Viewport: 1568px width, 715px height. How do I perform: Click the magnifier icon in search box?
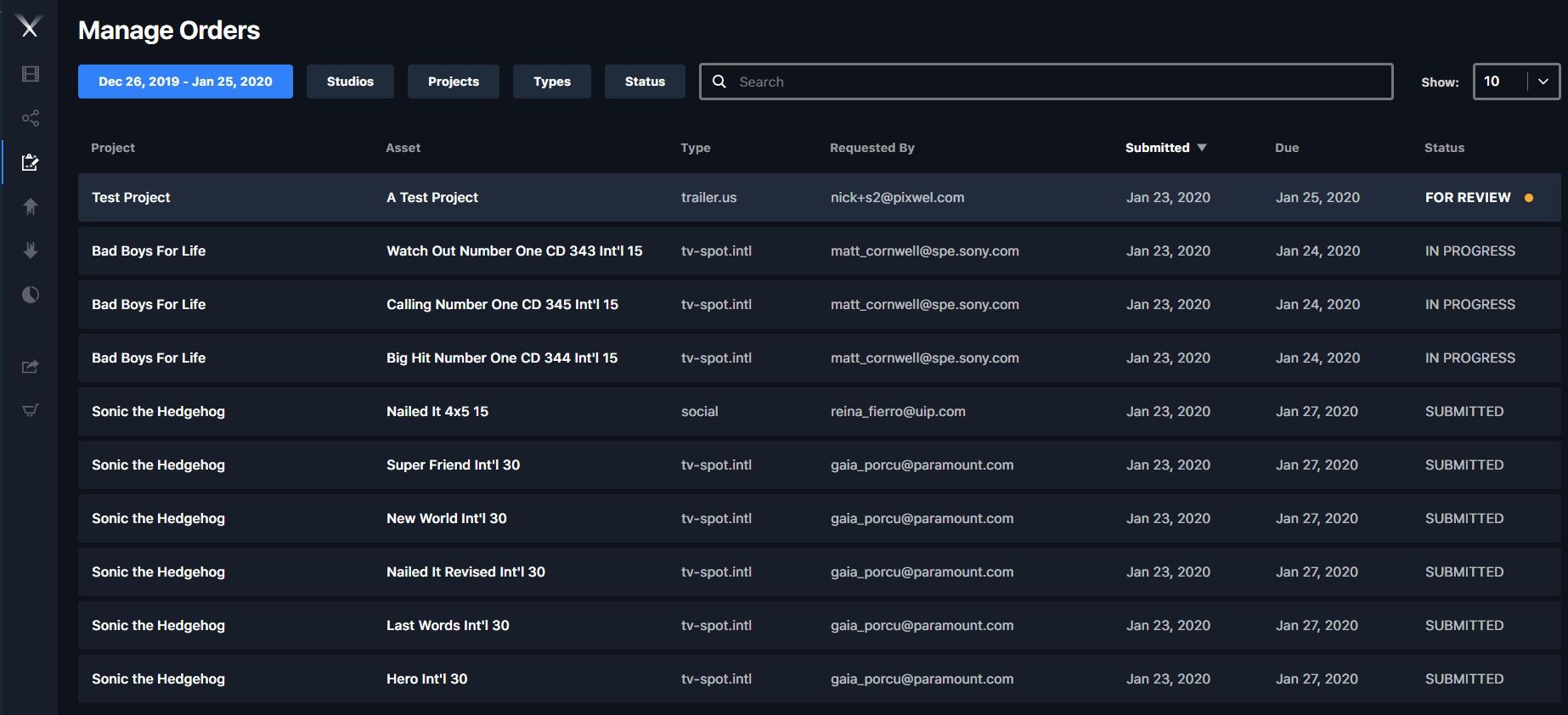[x=719, y=82]
